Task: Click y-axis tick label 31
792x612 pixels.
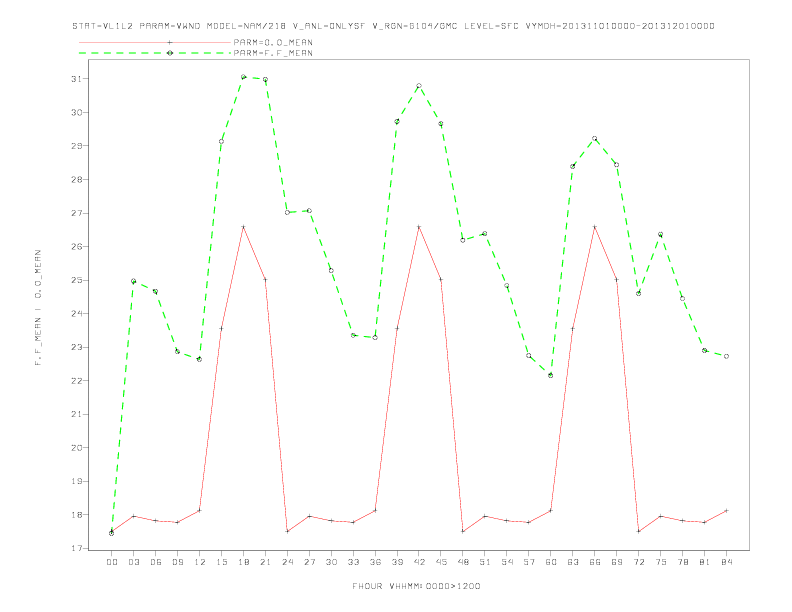Action: [x=77, y=79]
